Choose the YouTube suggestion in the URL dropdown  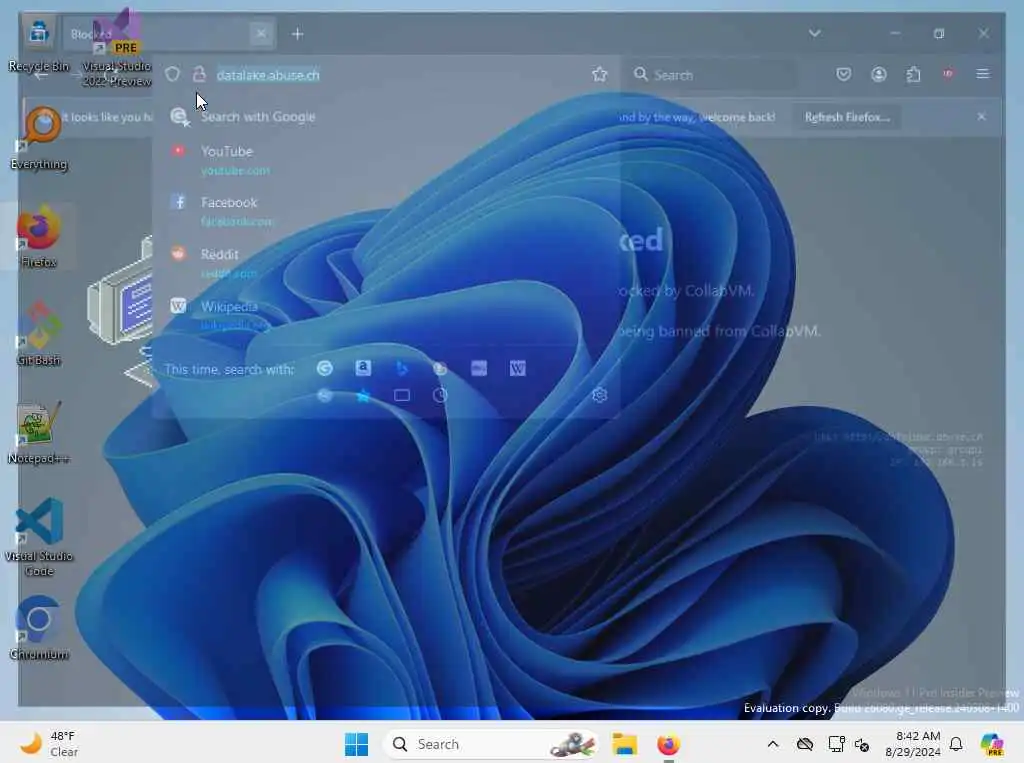pos(385,160)
